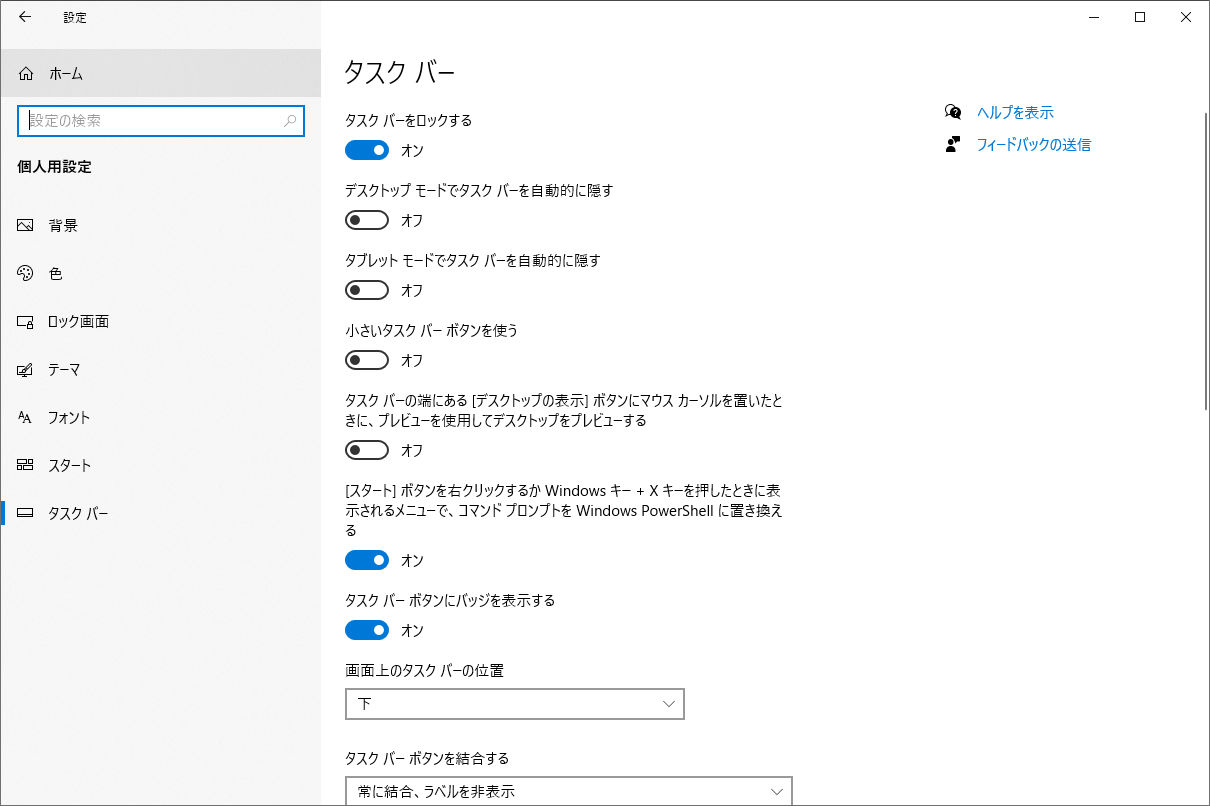Click the help chat bubble icon
Viewport: 1210px width, 806px height.
coord(953,112)
